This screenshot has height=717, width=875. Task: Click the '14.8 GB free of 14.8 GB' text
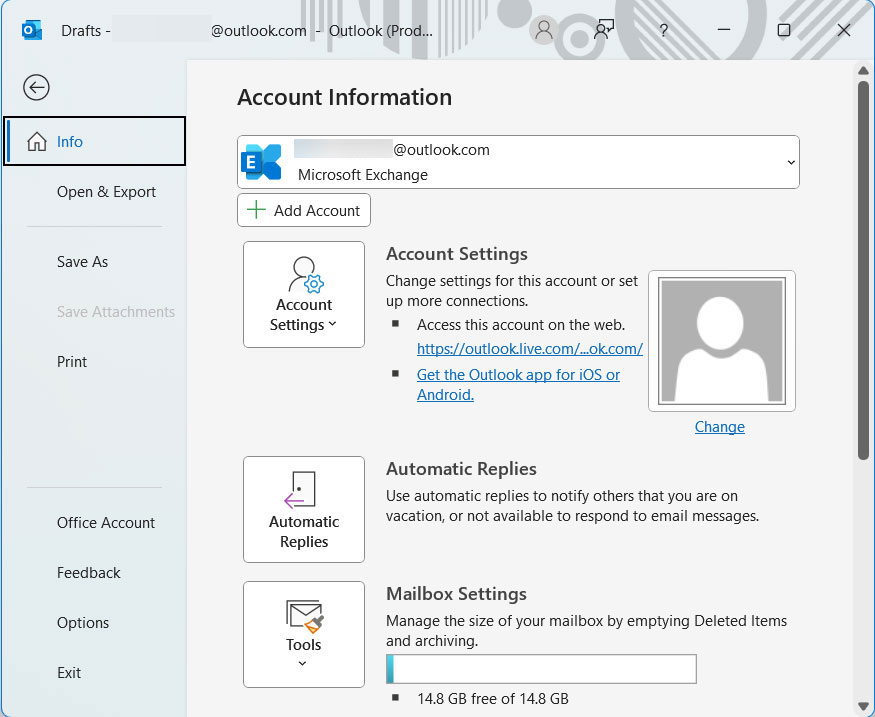pyautogui.click(x=493, y=699)
